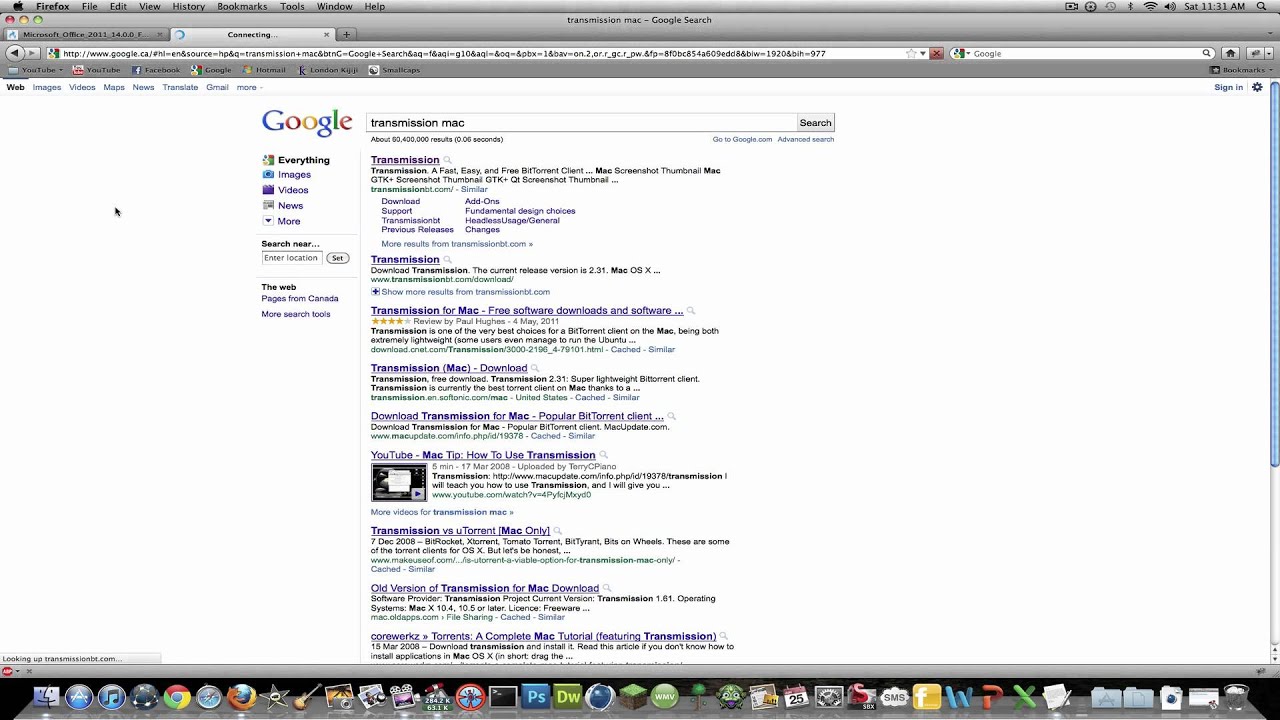The height and width of the screenshot is (720, 1280).
Task: Click the red stop loading button
Action: point(936,53)
